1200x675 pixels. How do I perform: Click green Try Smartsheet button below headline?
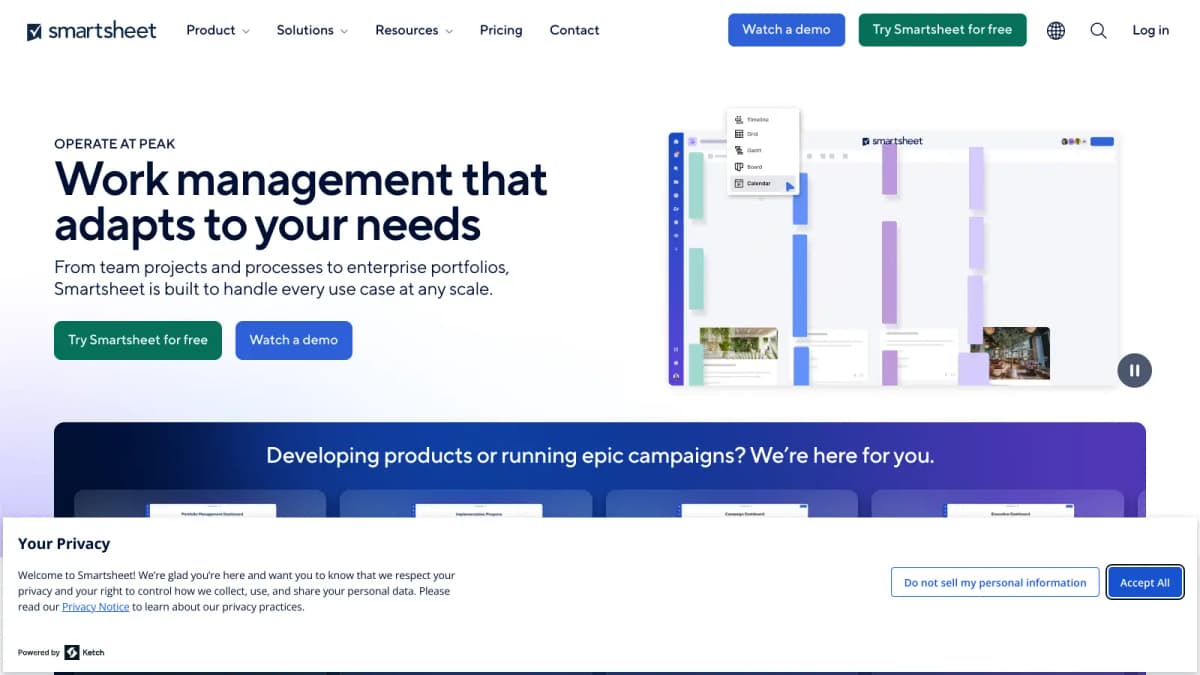tap(138, 340)
